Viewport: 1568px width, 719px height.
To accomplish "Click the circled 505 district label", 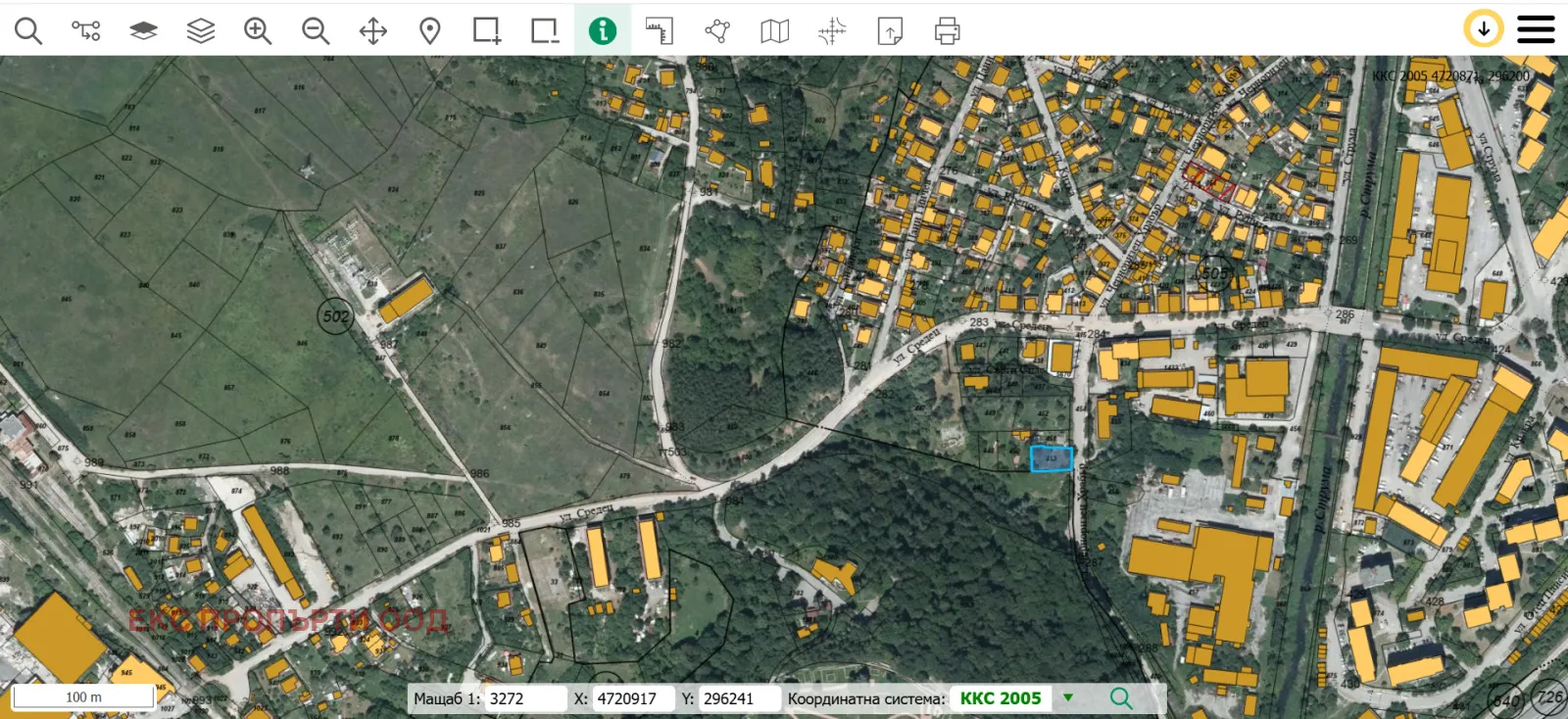I will 1214,273.
